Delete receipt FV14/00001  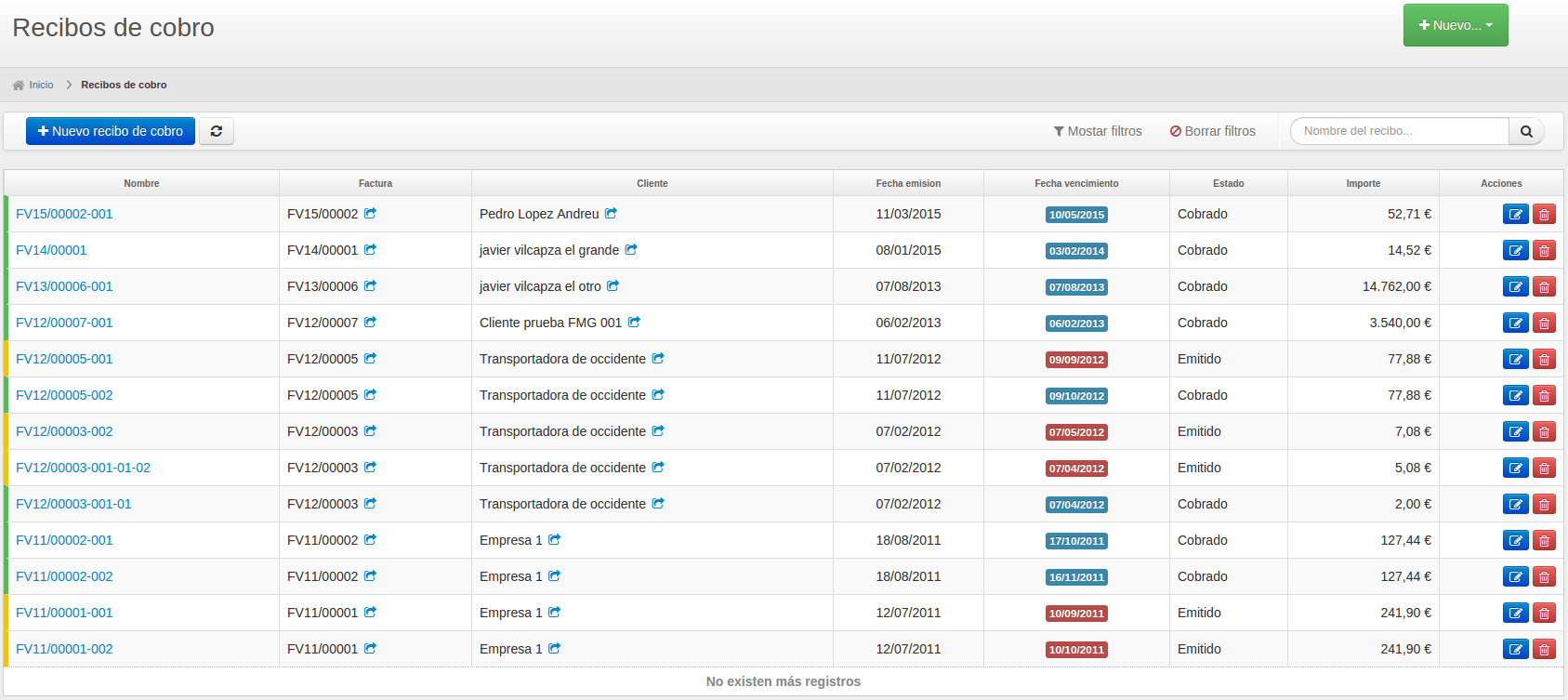(1544, 250)
